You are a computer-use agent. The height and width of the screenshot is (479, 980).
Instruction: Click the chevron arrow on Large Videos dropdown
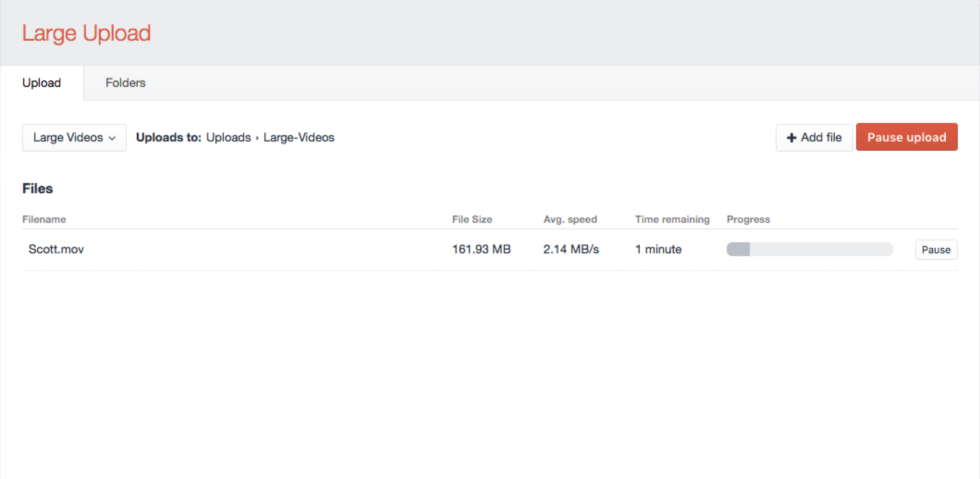[x=112, y=138]
